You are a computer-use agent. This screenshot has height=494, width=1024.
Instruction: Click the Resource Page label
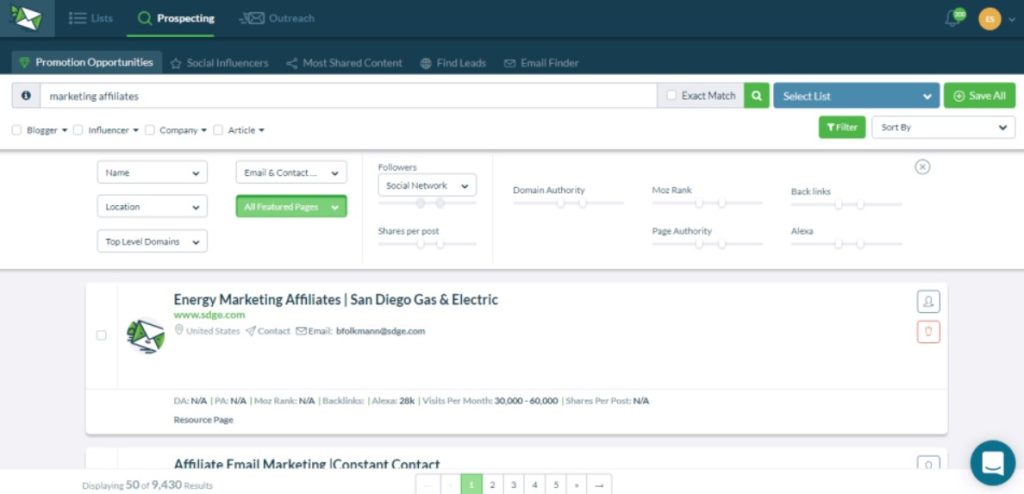[203, 420]
